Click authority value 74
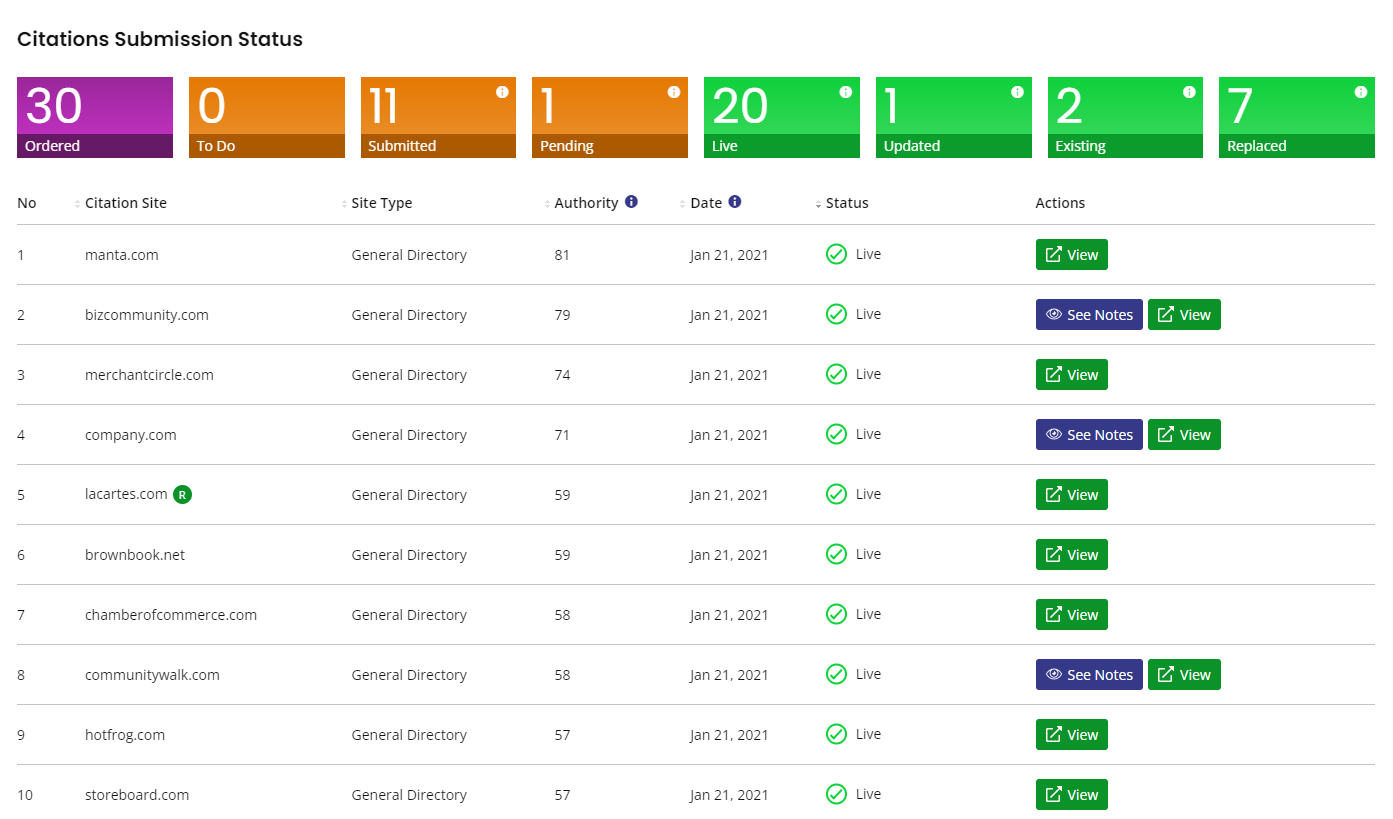The image size is (1393, 819). pyautogui.click(x=562, y=375)
